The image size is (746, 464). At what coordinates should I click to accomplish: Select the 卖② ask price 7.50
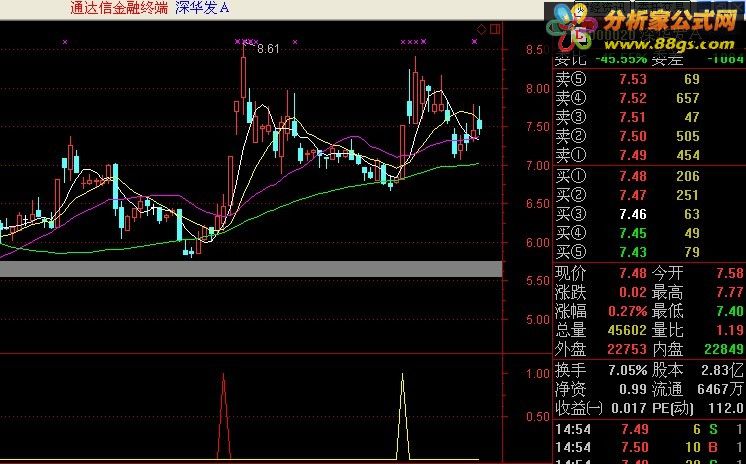(x=633, y=136)
